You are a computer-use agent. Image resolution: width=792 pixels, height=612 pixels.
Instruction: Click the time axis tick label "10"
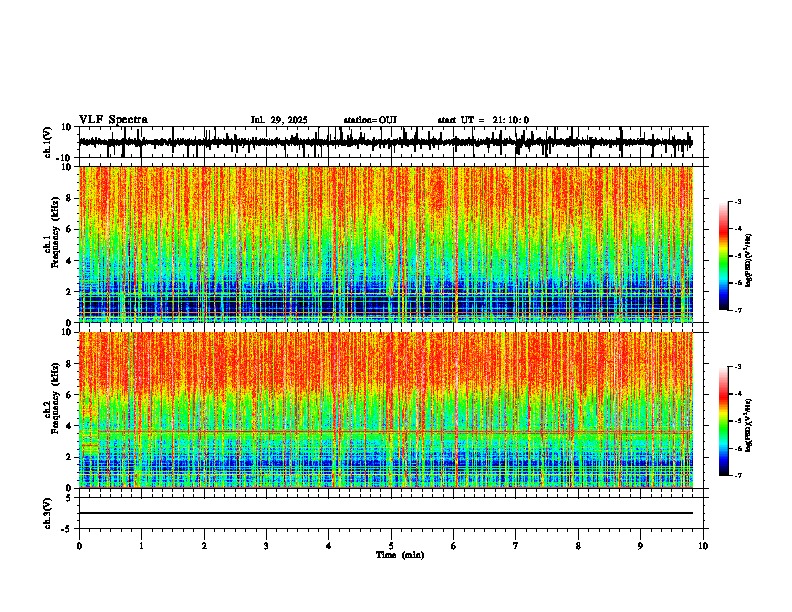(703, 546)
